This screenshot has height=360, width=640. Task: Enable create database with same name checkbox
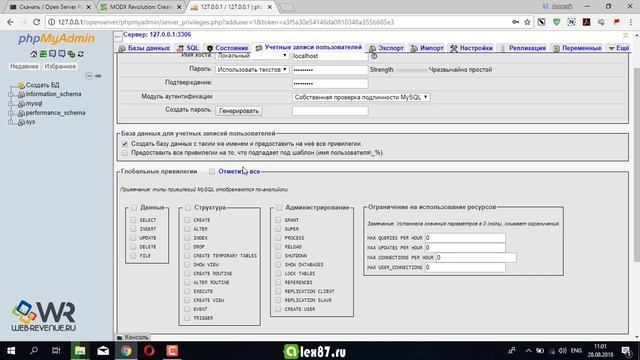click(x=125, y=144)
